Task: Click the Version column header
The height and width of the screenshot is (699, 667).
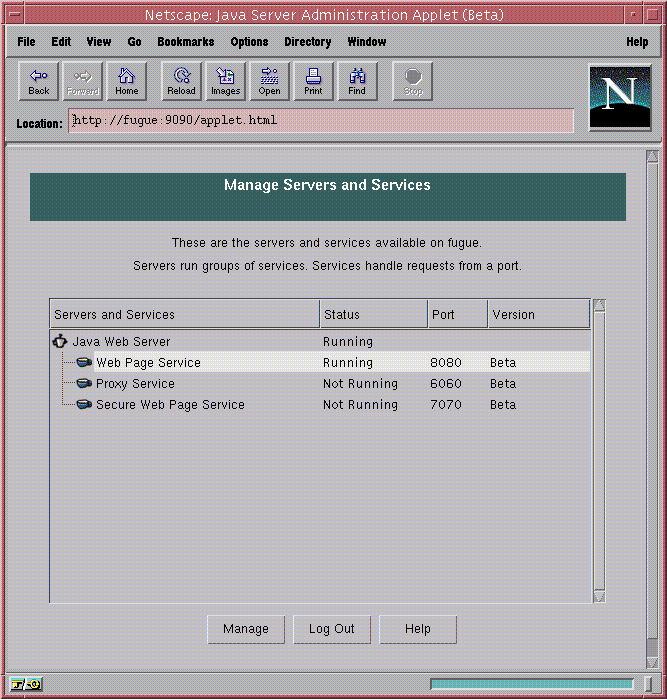Action: coord(539,314)
